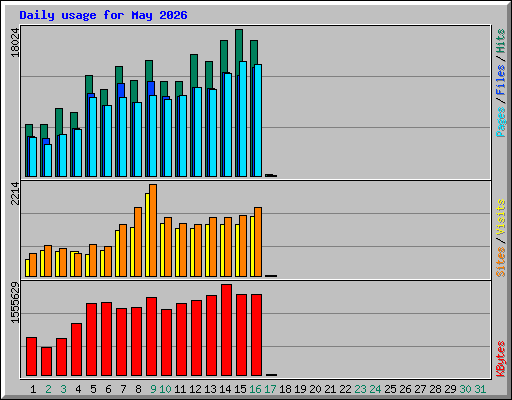
Task: Select the KBytes legend label
Action: (x=500, y=359)
